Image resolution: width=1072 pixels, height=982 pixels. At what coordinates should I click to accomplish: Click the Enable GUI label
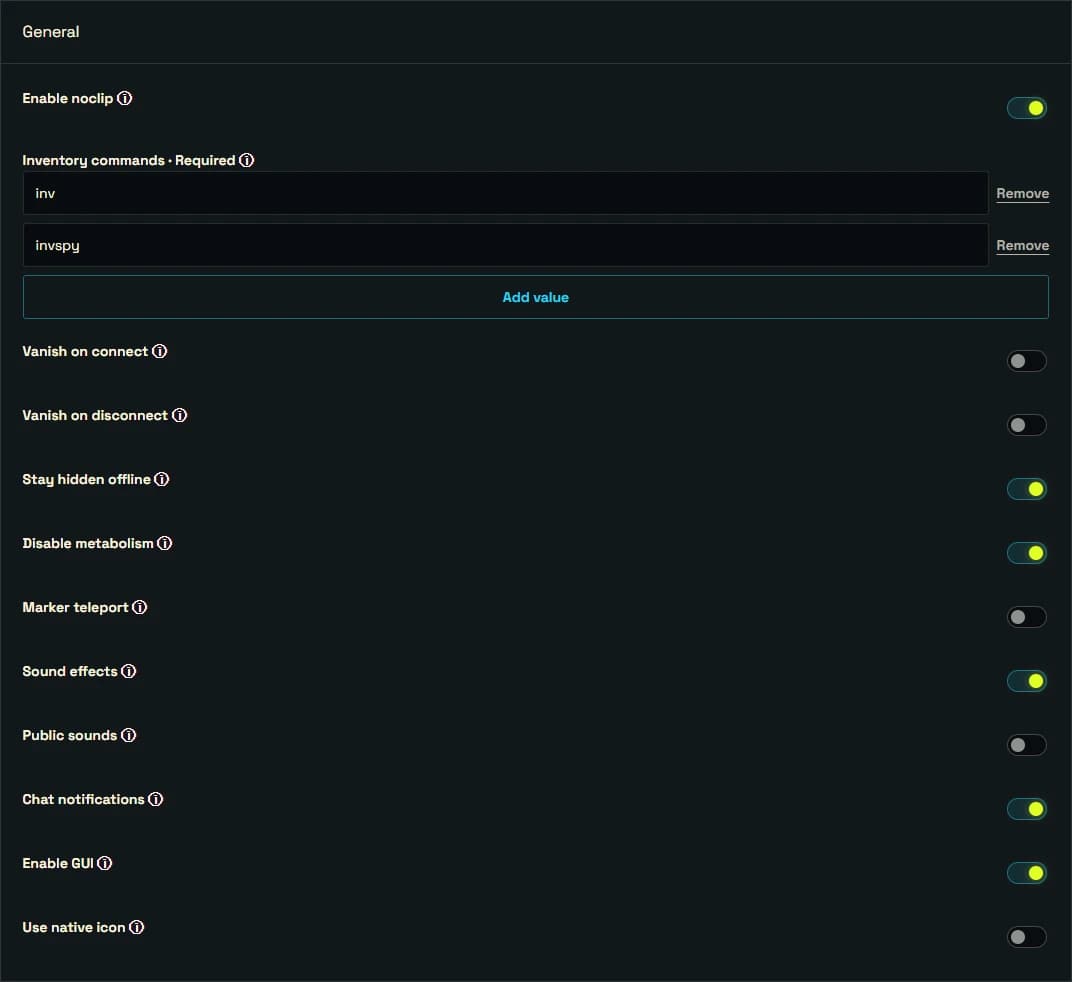point(58,864)
